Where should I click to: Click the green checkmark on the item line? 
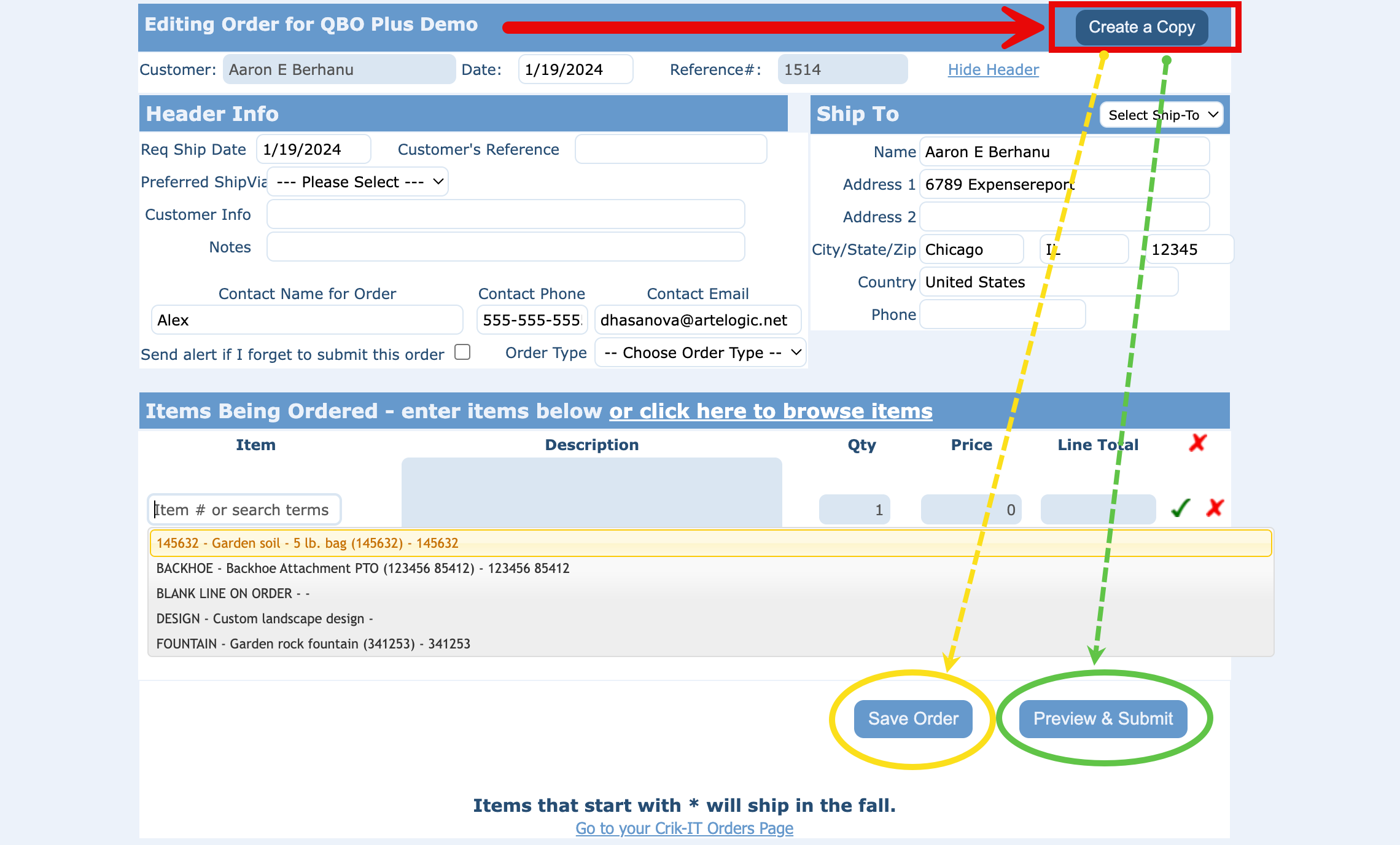(x=1180, y=508)
